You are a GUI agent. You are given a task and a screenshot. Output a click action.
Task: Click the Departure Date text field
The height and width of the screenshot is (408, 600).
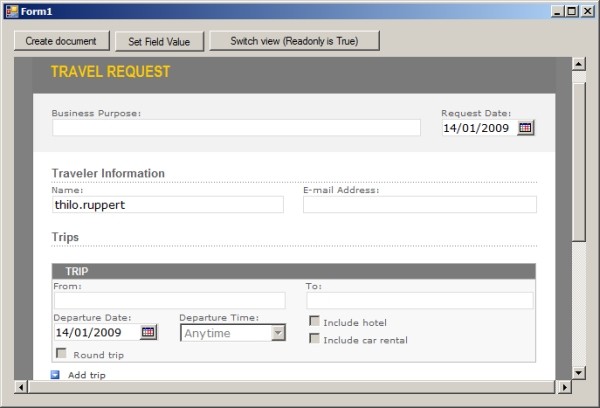97,332
